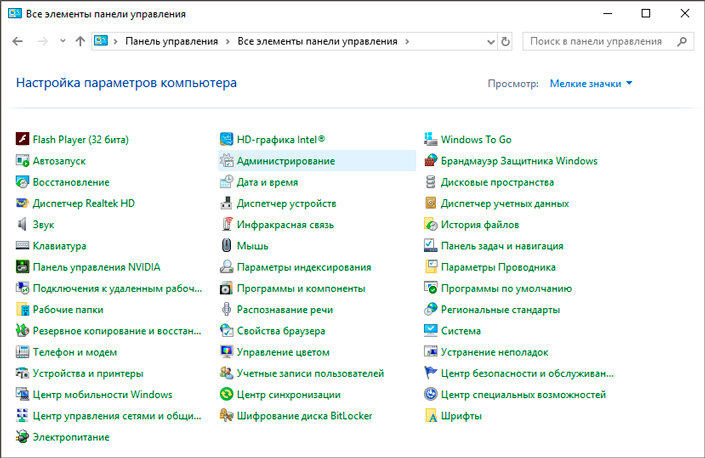The width and height of the screenshot is (705, 458).
Task: Open Дисковые пространства link
Action: click(x=497, y=182)
